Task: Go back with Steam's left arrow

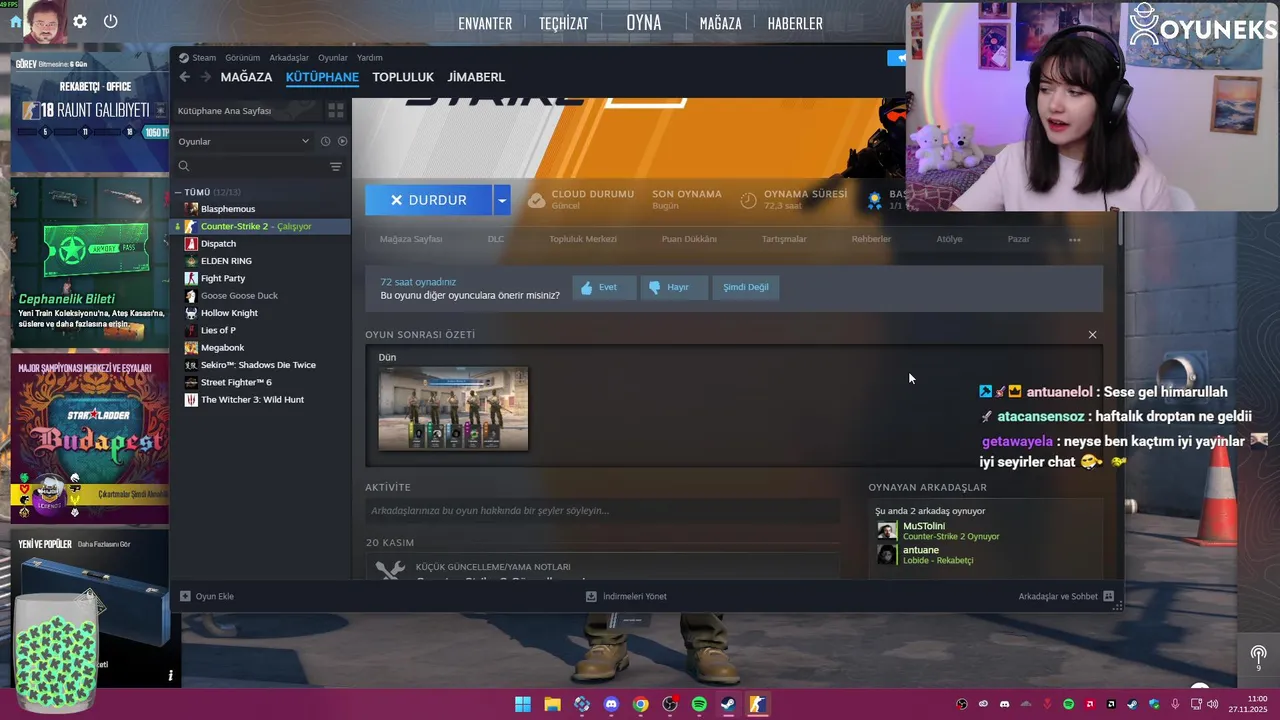Action: (184, 77)
